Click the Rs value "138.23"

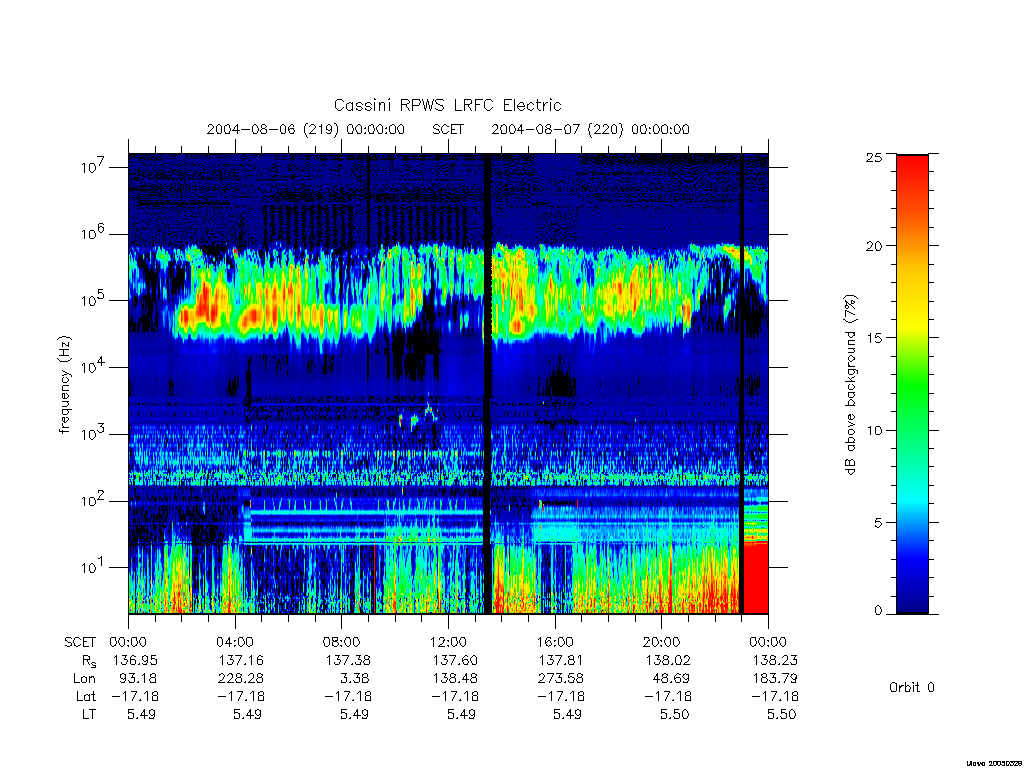pyautogui.click(x=775, y=660)
